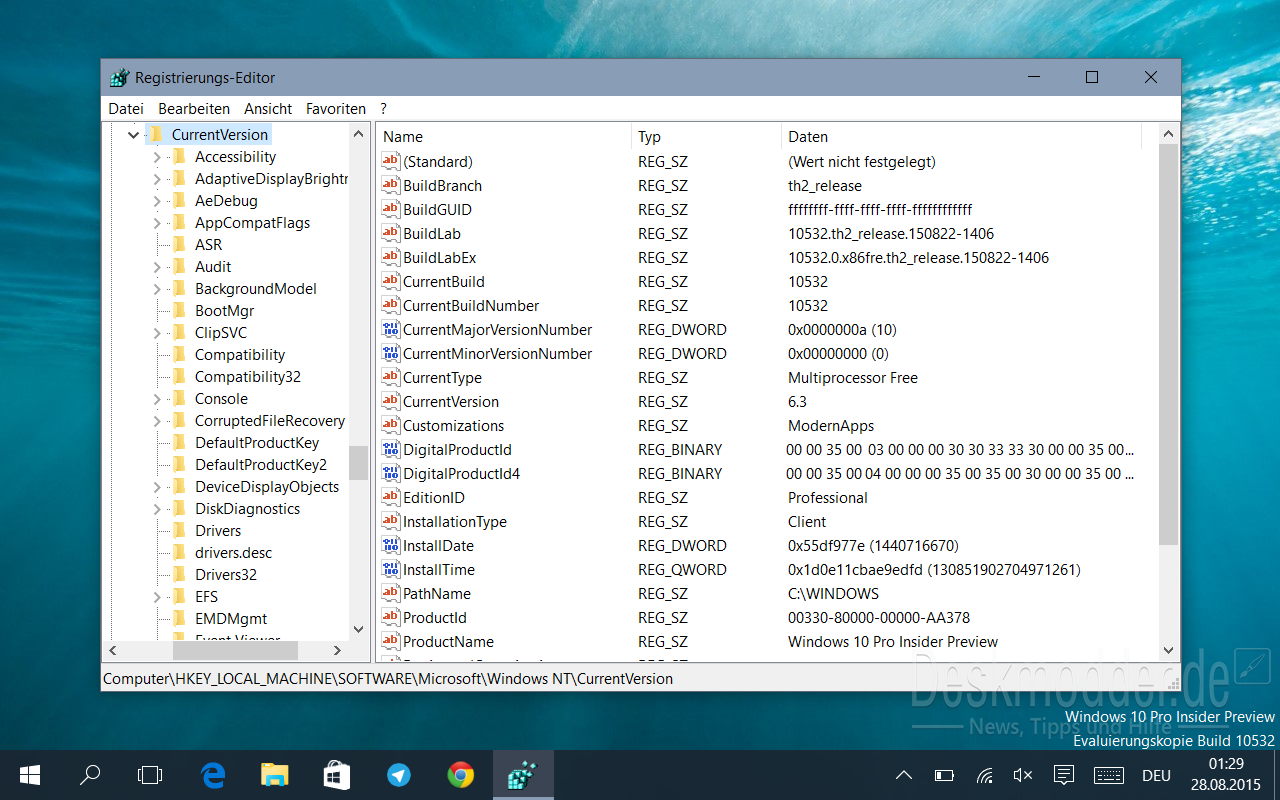Viewport: 1280px width, 800px height.
Task: Click the tree pane vertical scrollbar thumb
Action: click(358, 463)
